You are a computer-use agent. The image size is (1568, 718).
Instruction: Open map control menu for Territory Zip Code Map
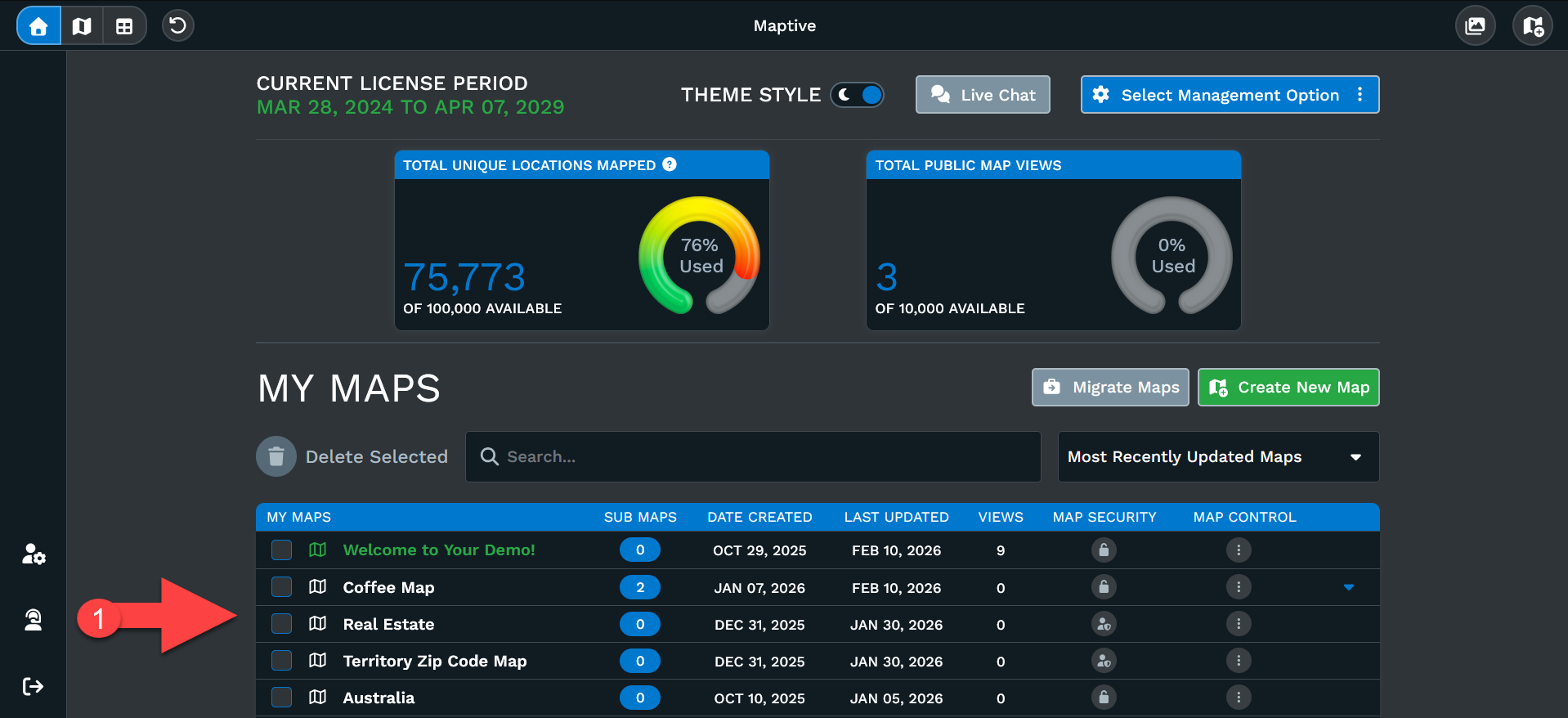pos(1239,661)
